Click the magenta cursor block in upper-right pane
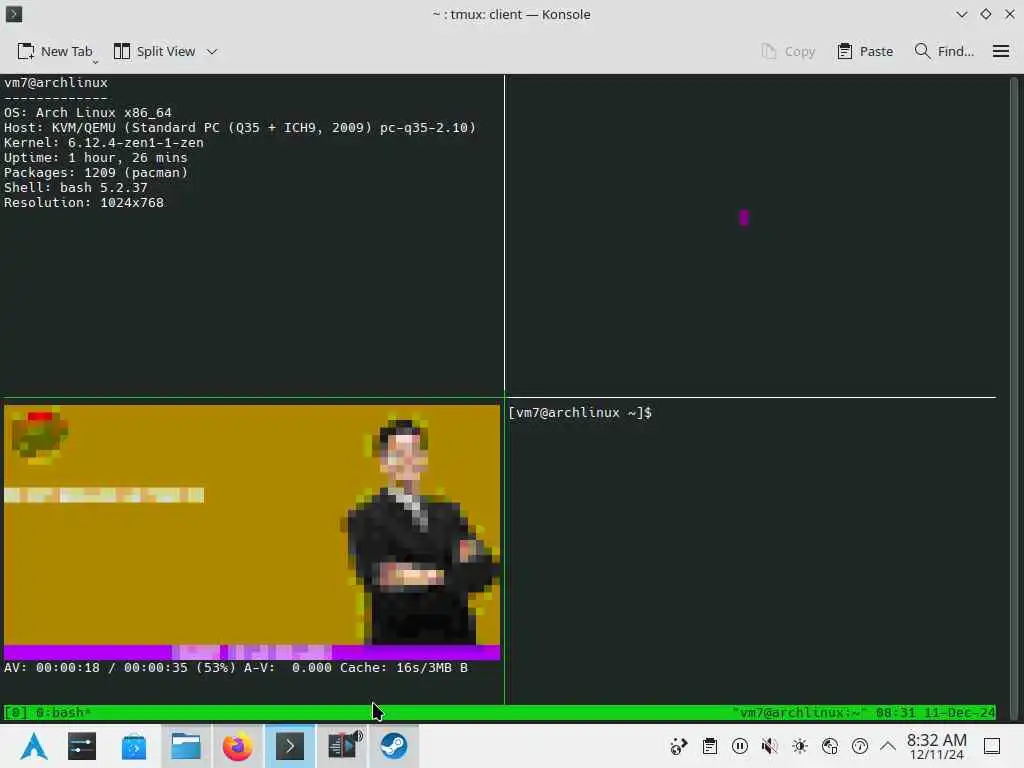Viewport: 1024px width, 768px height. click(744, 217)
